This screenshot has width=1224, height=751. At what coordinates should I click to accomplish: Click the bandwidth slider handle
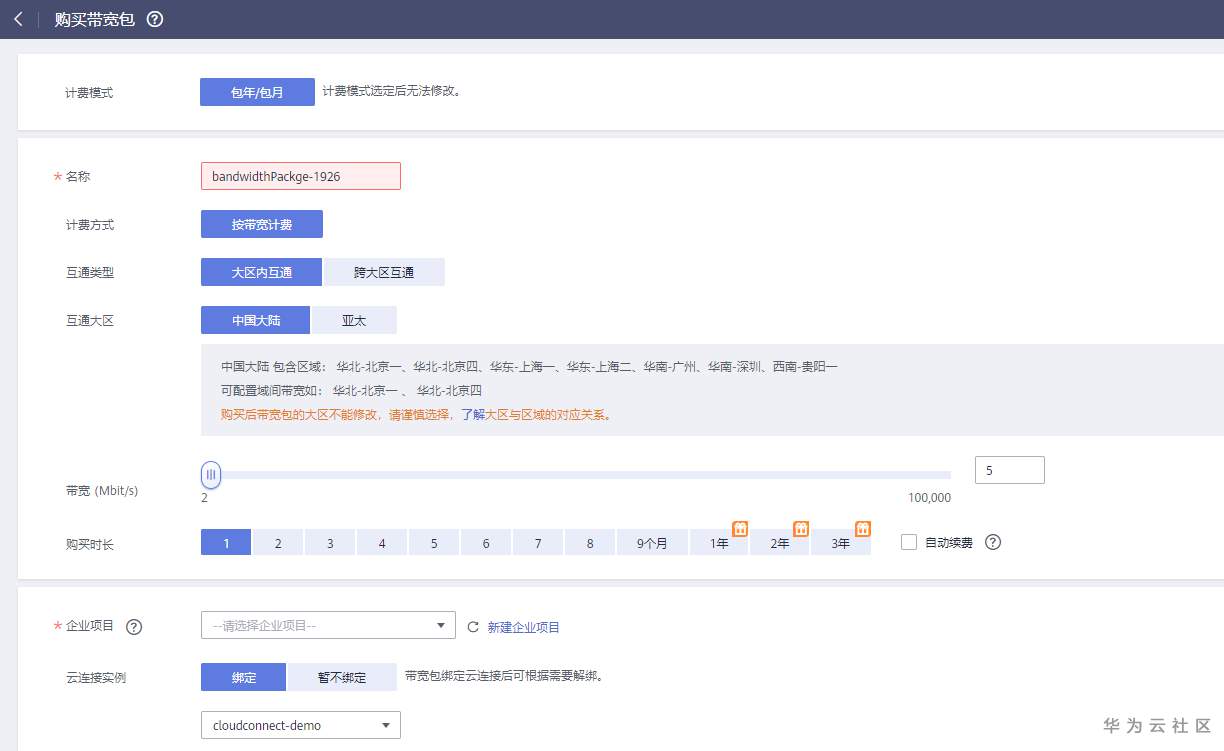[210, 475]
